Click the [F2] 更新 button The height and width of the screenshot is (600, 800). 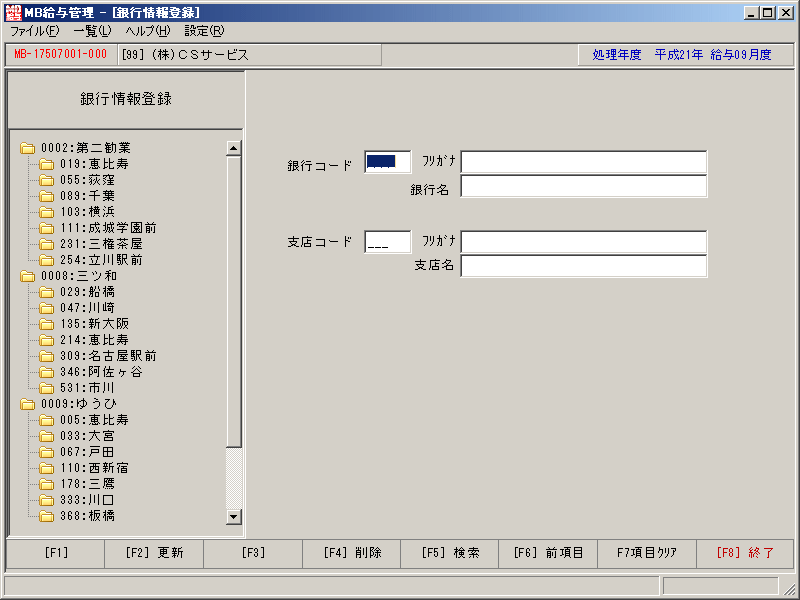click(154, 553)
